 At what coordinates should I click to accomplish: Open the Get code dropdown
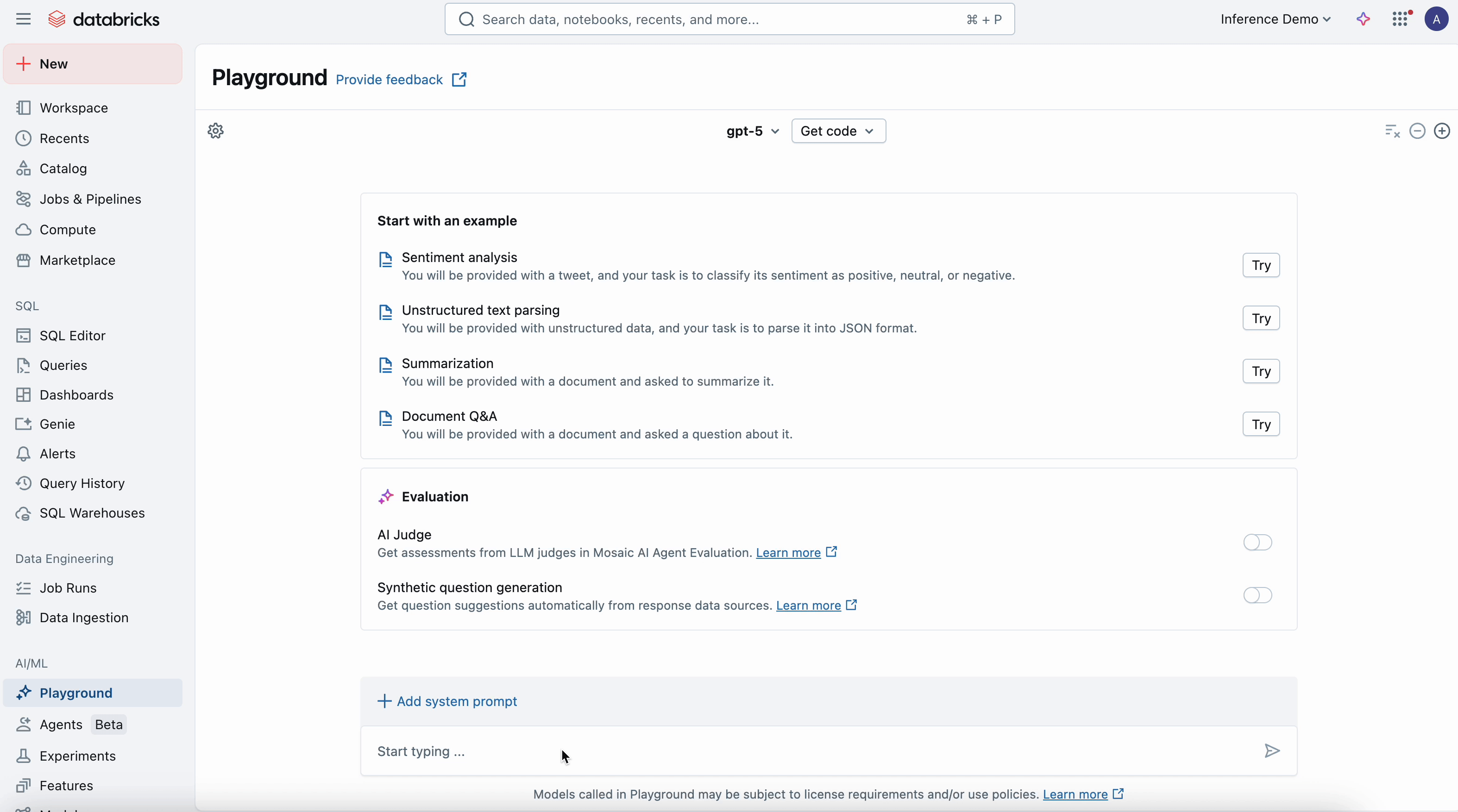[838, 131]
